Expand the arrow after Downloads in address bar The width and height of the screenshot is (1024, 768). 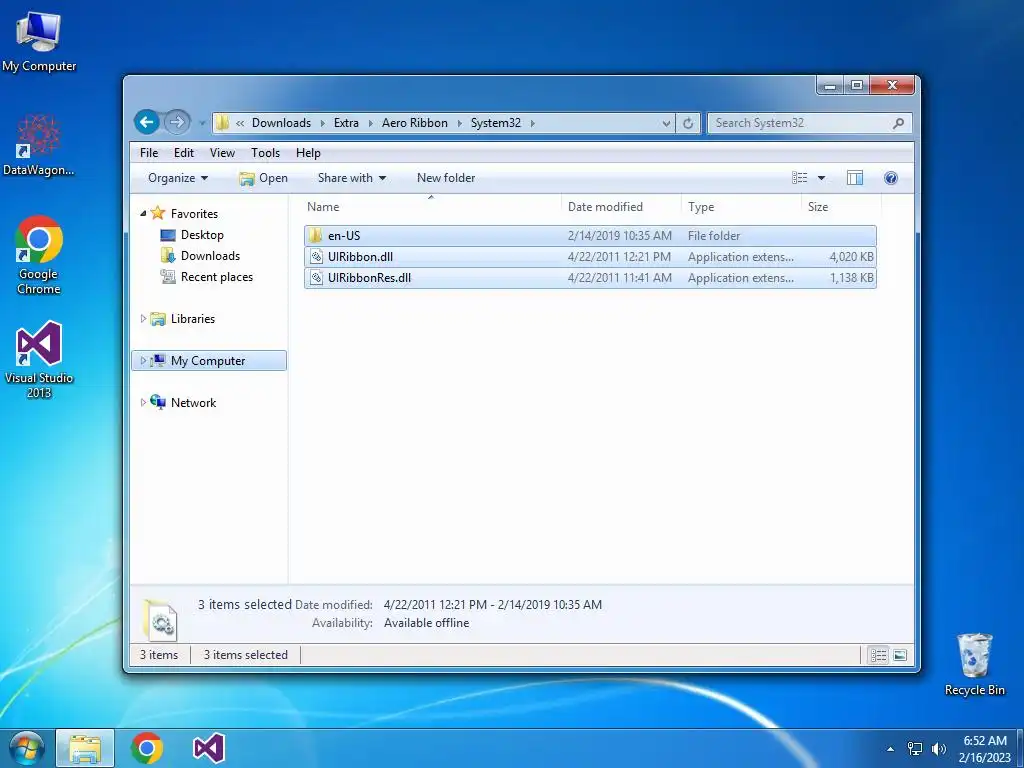322,123
